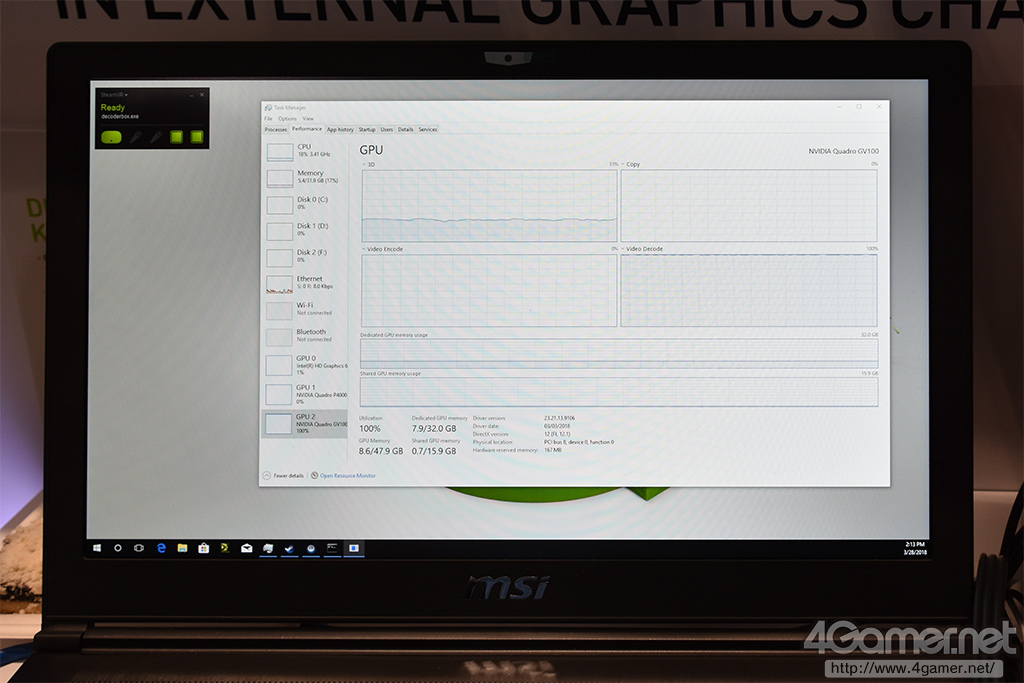Select GPU 1 NVIDIA Quadro P4000
This screenshot has height=683, width=1024.
point(305,394)
